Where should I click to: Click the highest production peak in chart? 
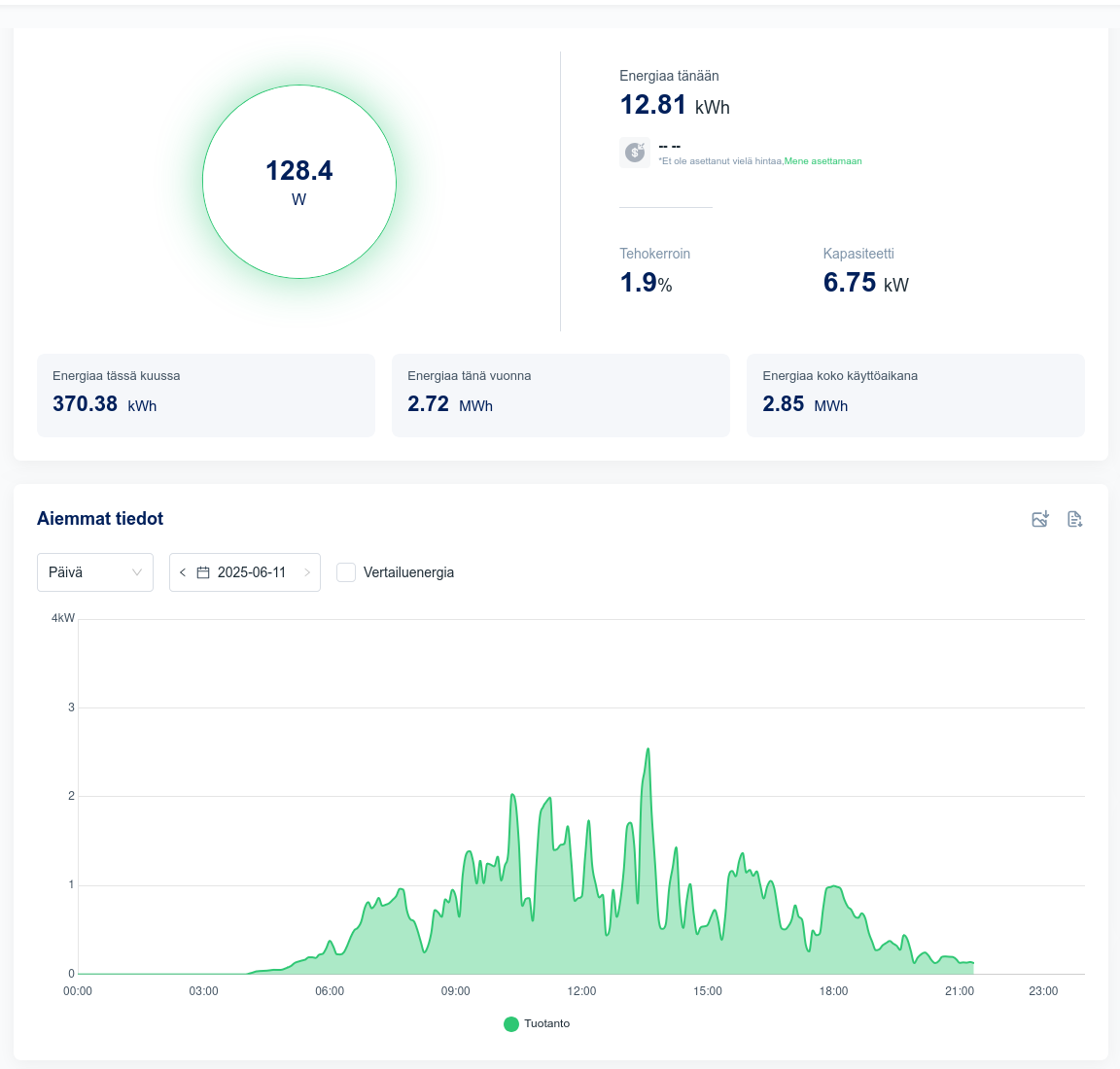(x=647, y=750)
